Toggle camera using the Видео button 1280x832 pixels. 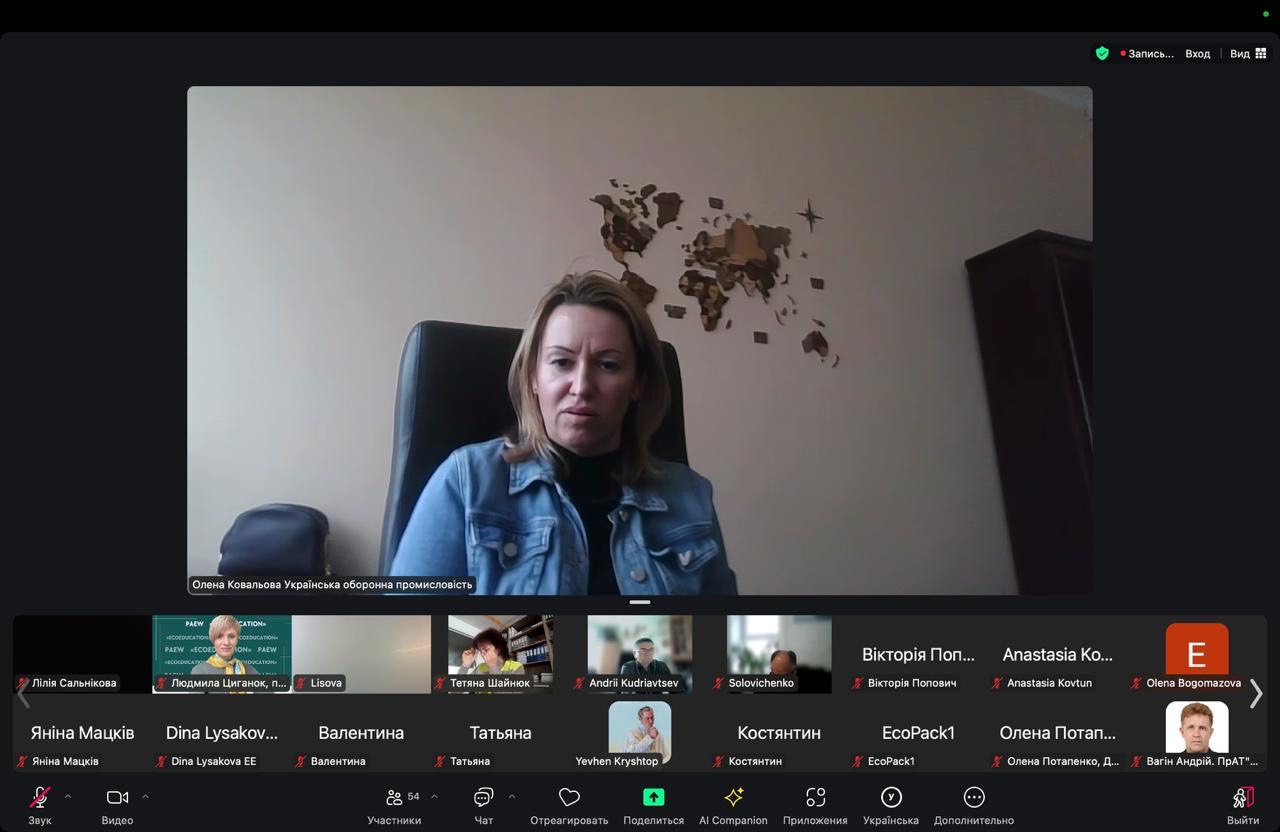coord(117,798)
